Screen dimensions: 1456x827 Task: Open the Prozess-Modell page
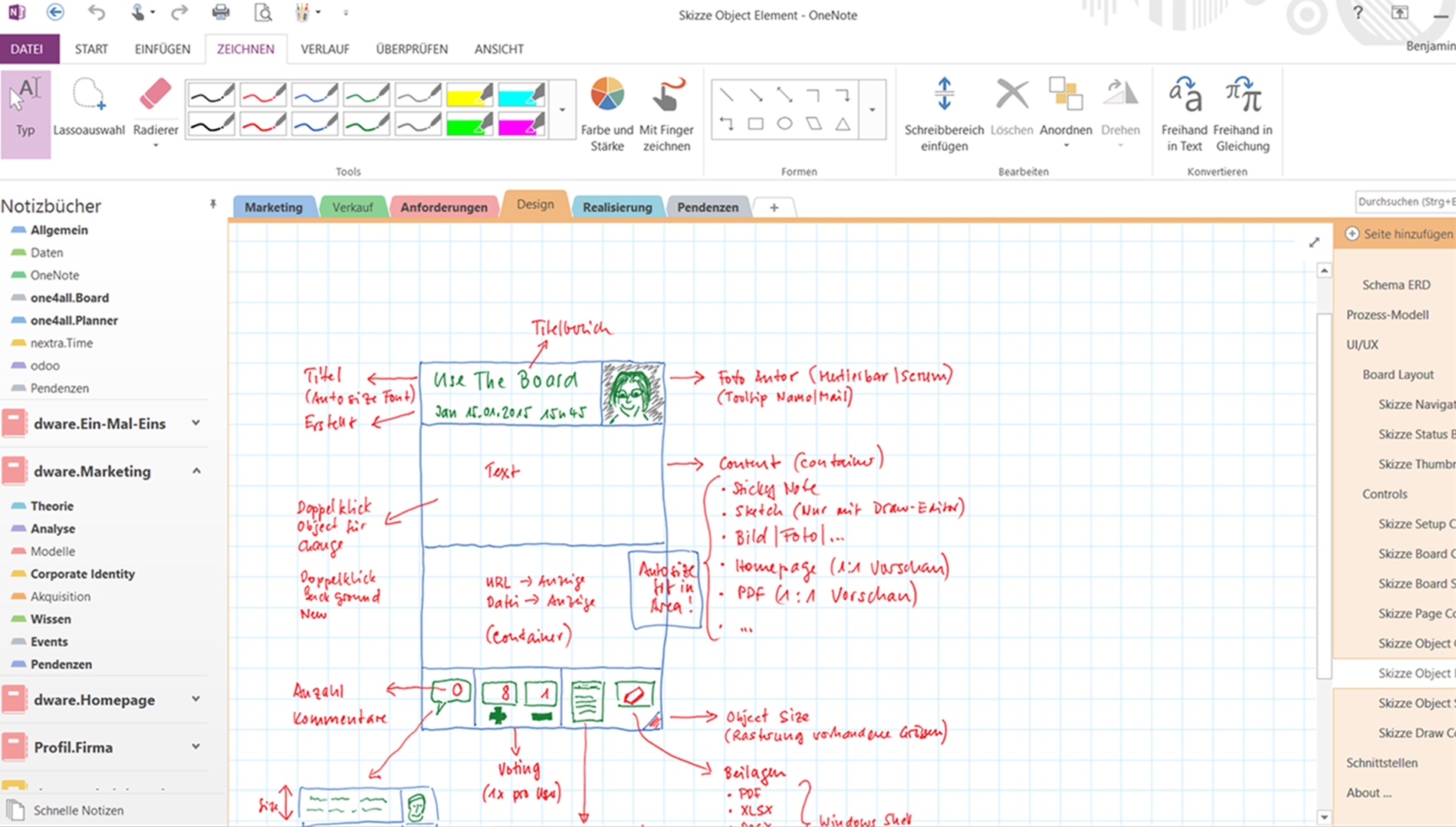(x=1387, y=315)
